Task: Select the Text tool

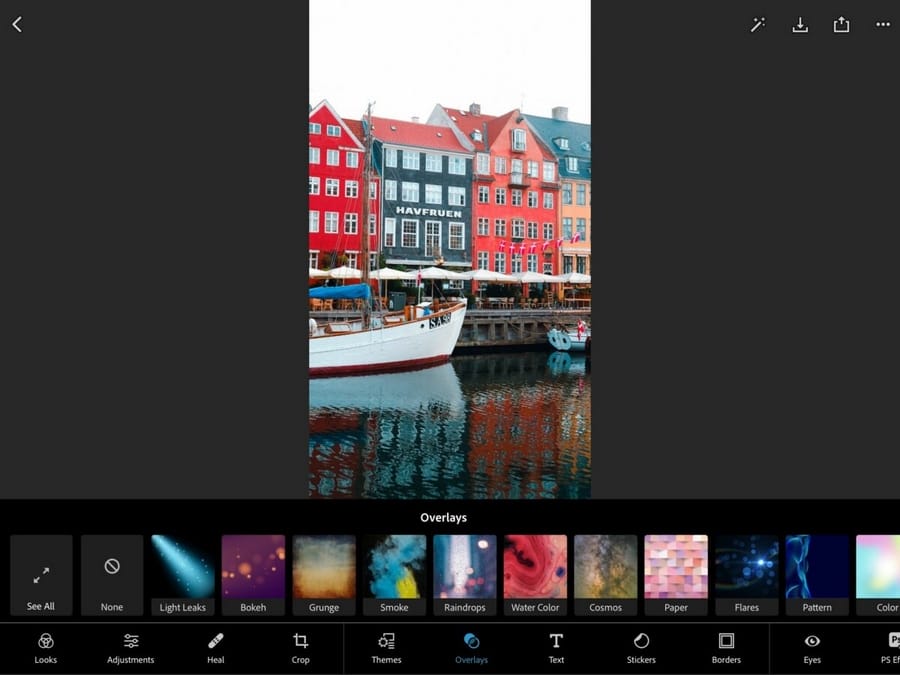Action: 556,648
